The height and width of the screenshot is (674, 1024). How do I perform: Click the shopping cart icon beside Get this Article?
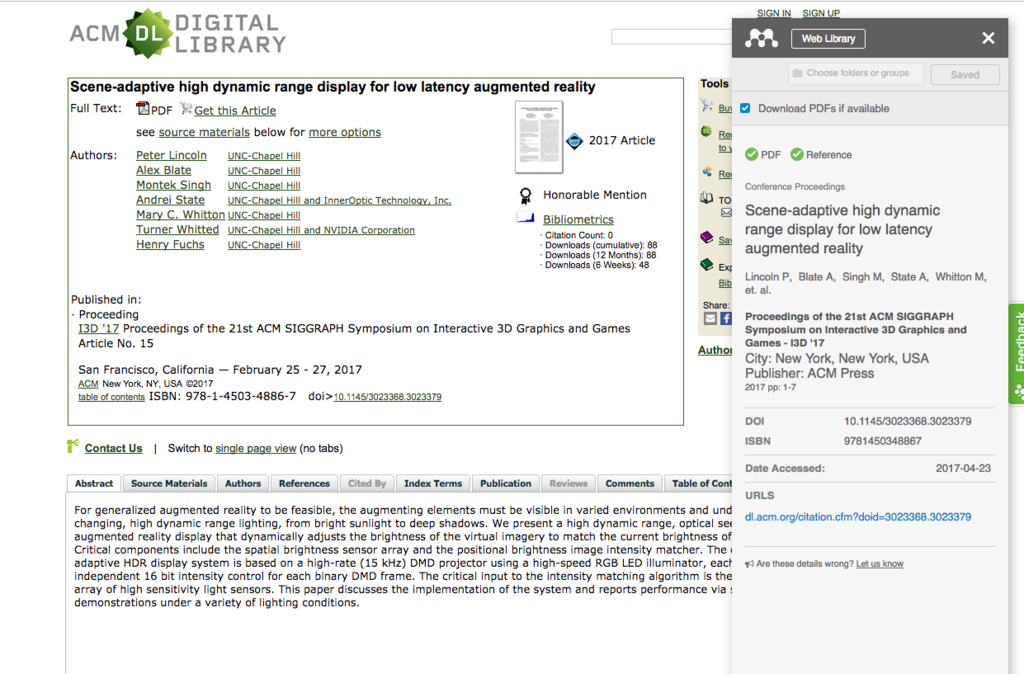[x=186, y=108]
